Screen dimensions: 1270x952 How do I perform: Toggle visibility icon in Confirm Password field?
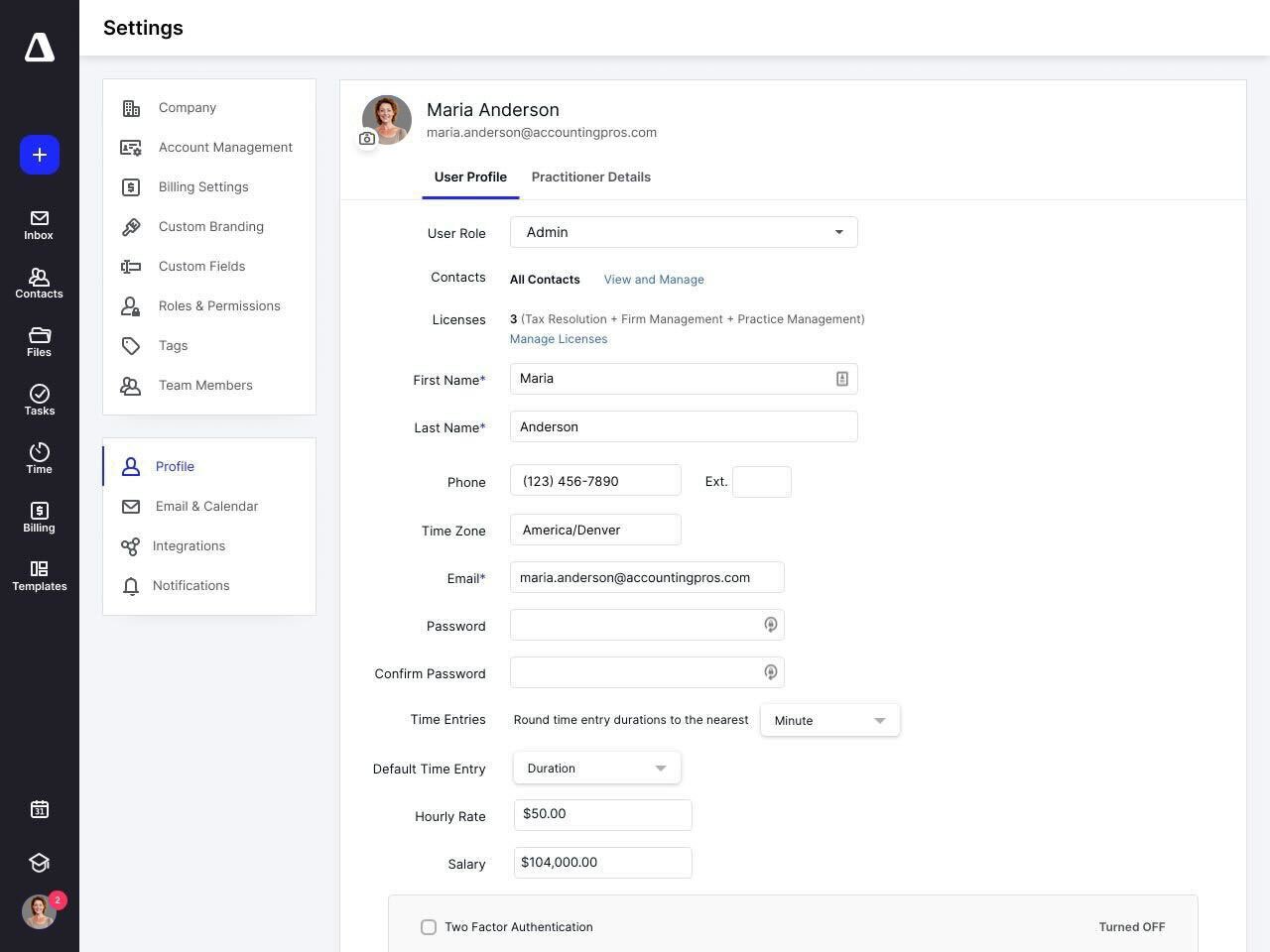(x=770, y=672)
